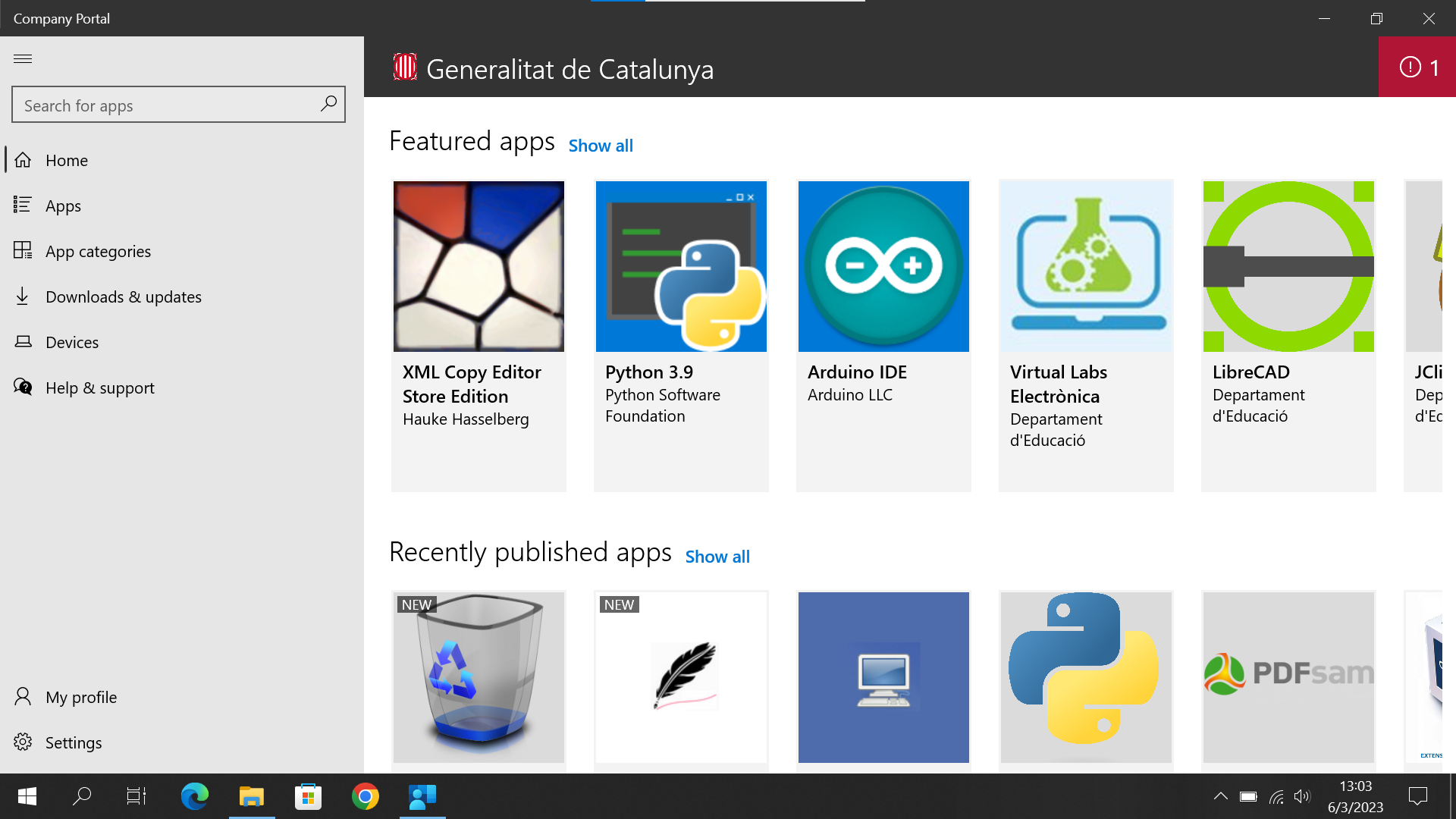Open File Explorer from the taskbar
The height and width of the screenshot is (819, 1456).
click(251, 797)
